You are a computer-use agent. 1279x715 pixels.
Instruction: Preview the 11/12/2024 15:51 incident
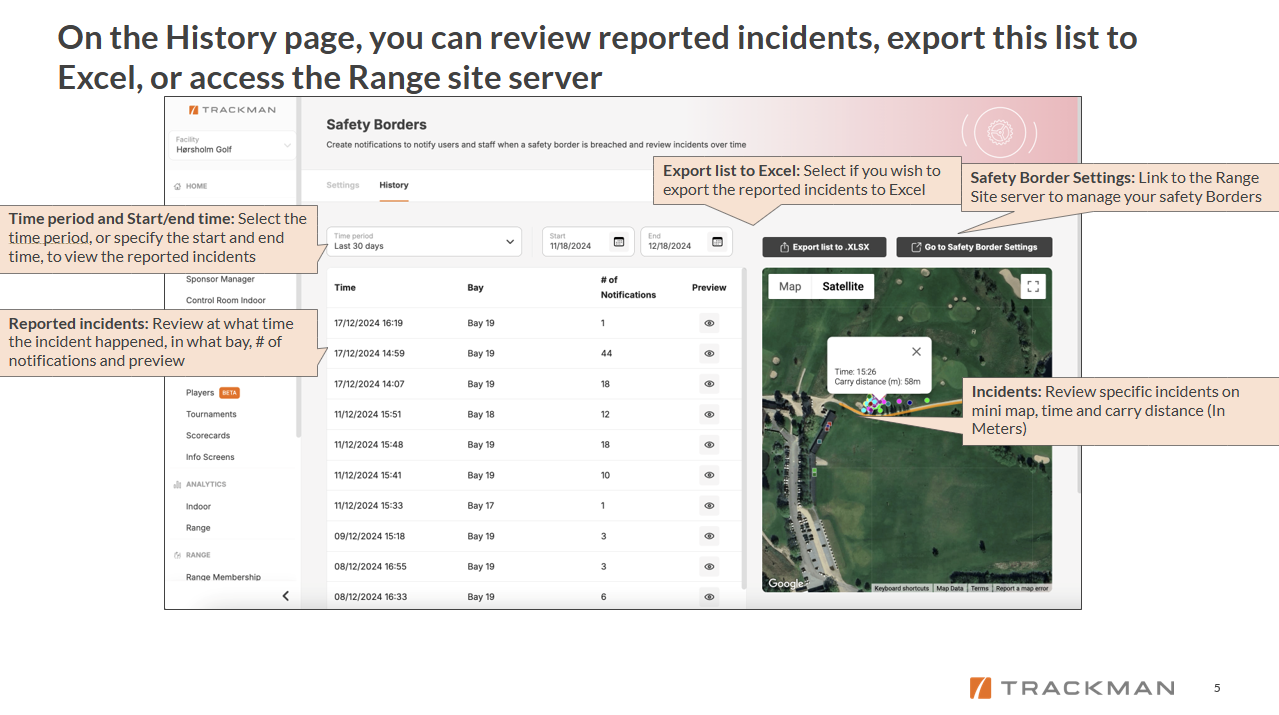709,414
